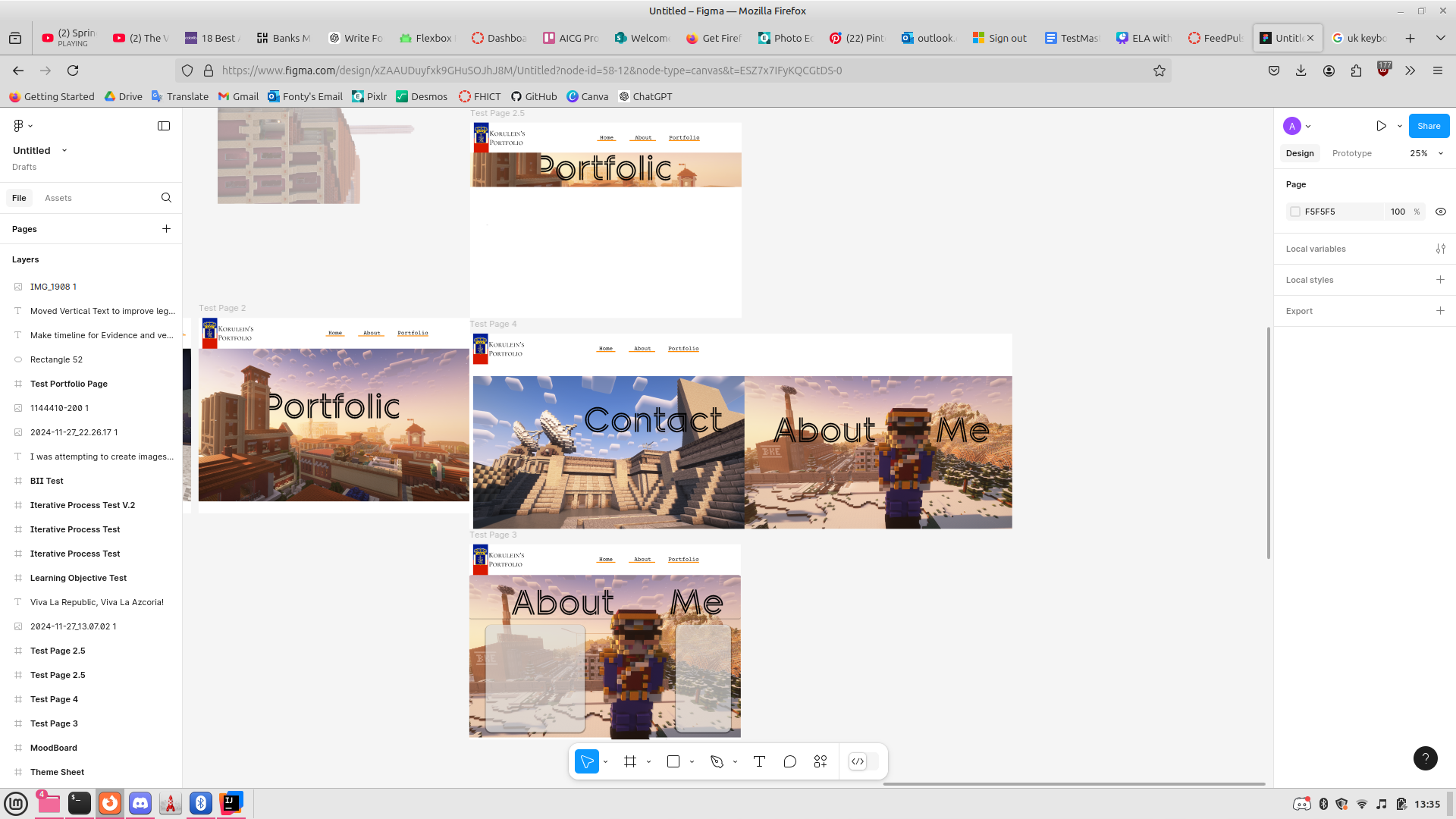The height and width of the screenshot is (819, 1456).
Task: Open the GitHub bookmark link
Action: tap(535, 96)
